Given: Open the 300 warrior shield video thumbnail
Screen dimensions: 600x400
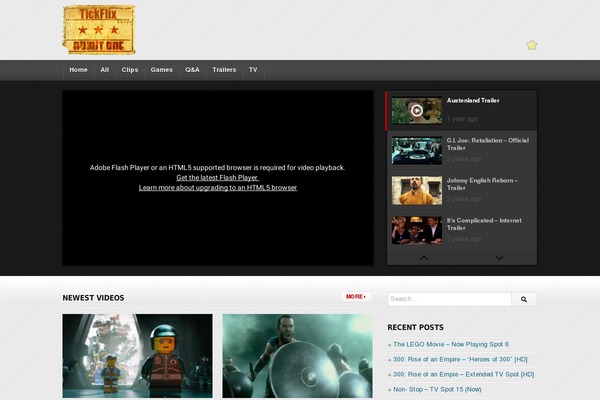Looking at the screenshot, I should pyautogui.click(x=297, y=356).
